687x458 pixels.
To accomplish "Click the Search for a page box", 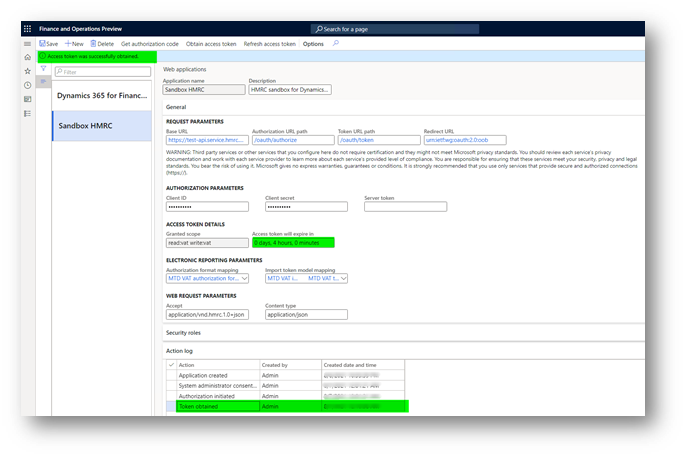I will point(395,29).
